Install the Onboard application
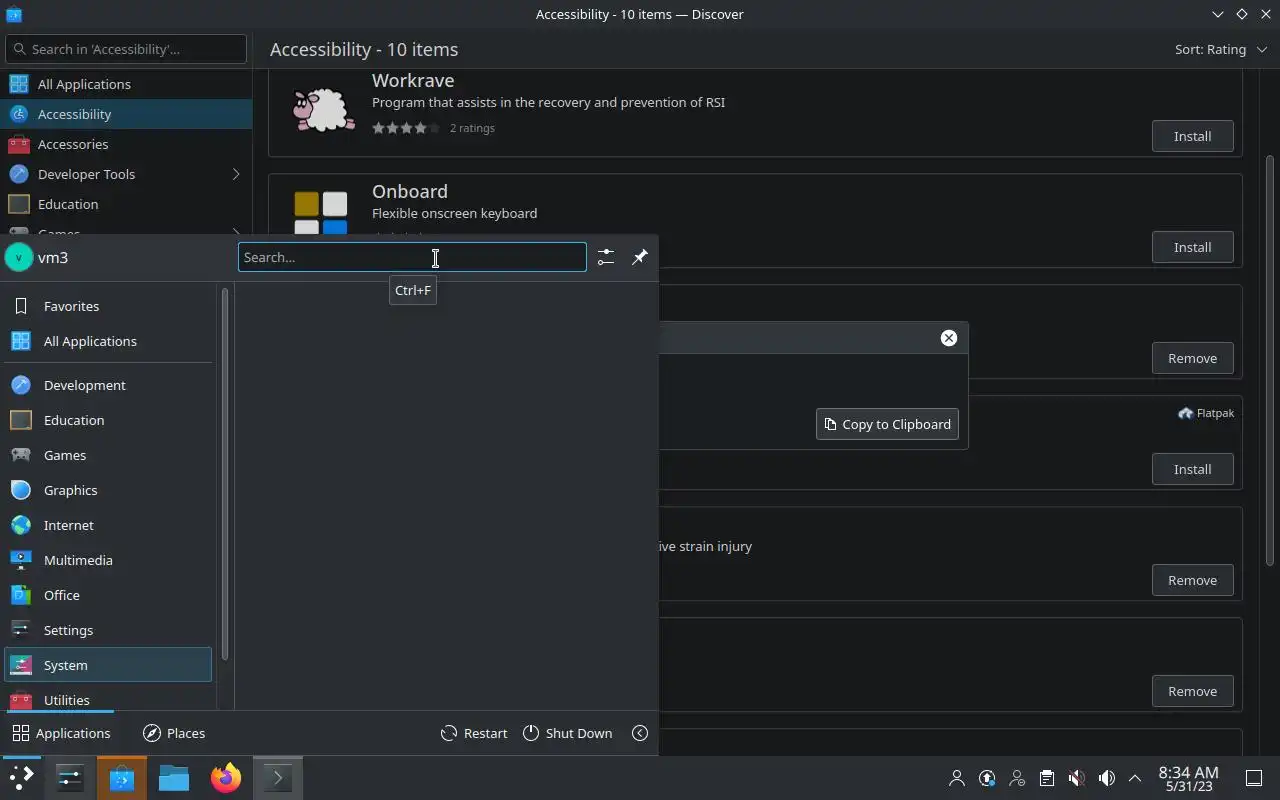Screen dimensions: 1280x800 tap(1192, 247)
